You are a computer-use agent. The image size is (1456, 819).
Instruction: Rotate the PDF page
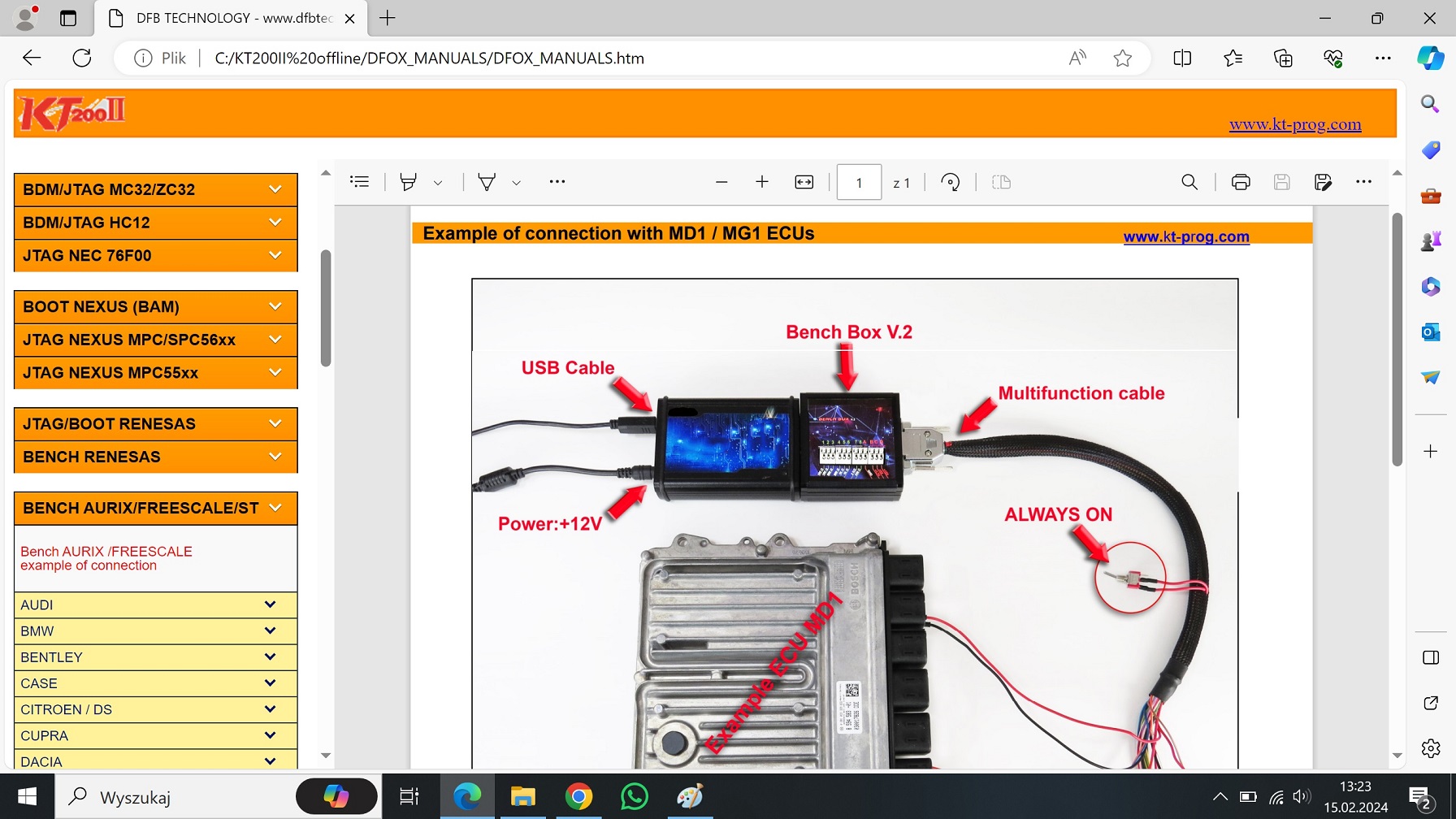tap(950, 182)
